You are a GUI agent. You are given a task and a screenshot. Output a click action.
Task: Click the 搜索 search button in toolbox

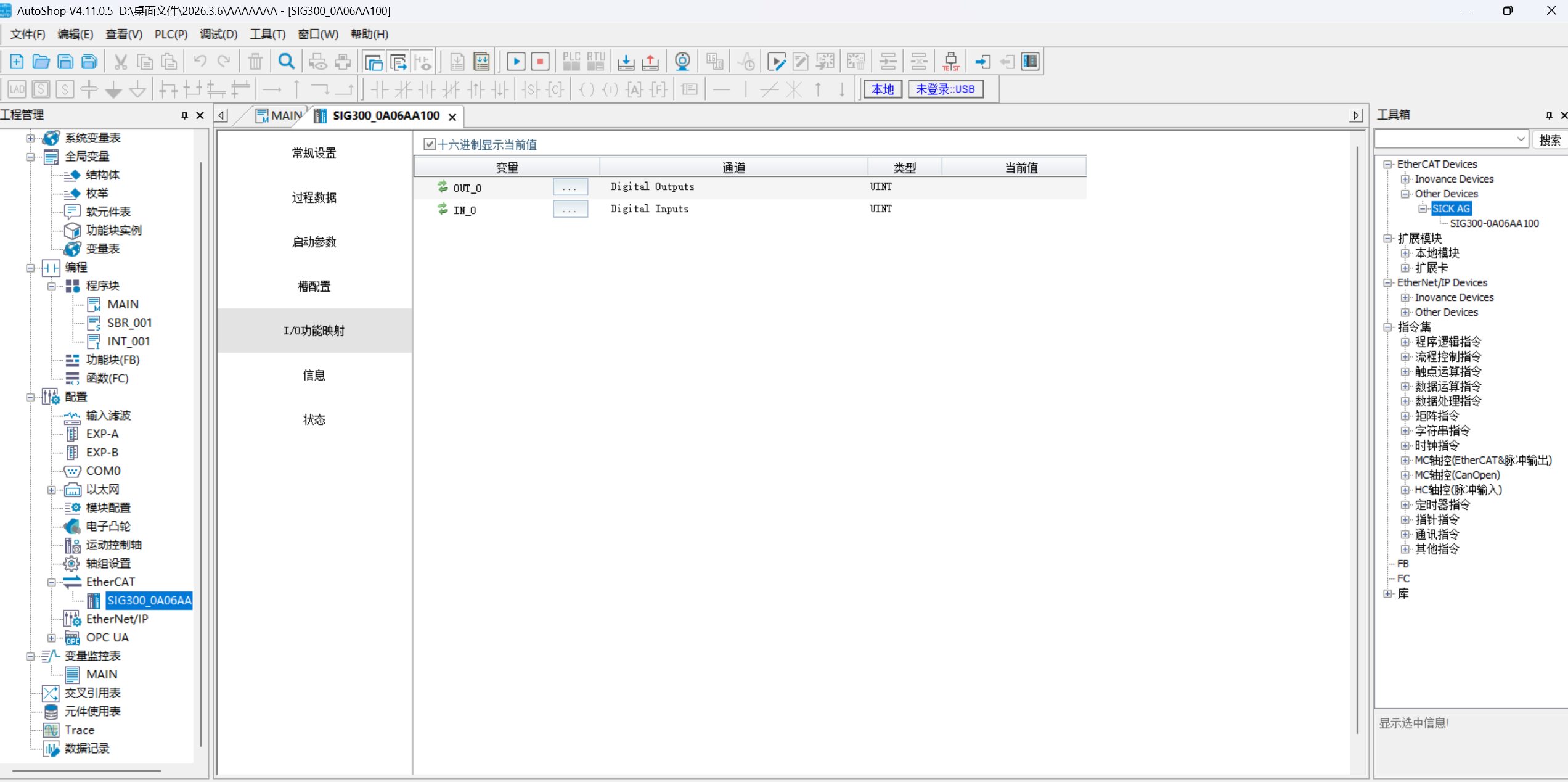coord(1550,140)
